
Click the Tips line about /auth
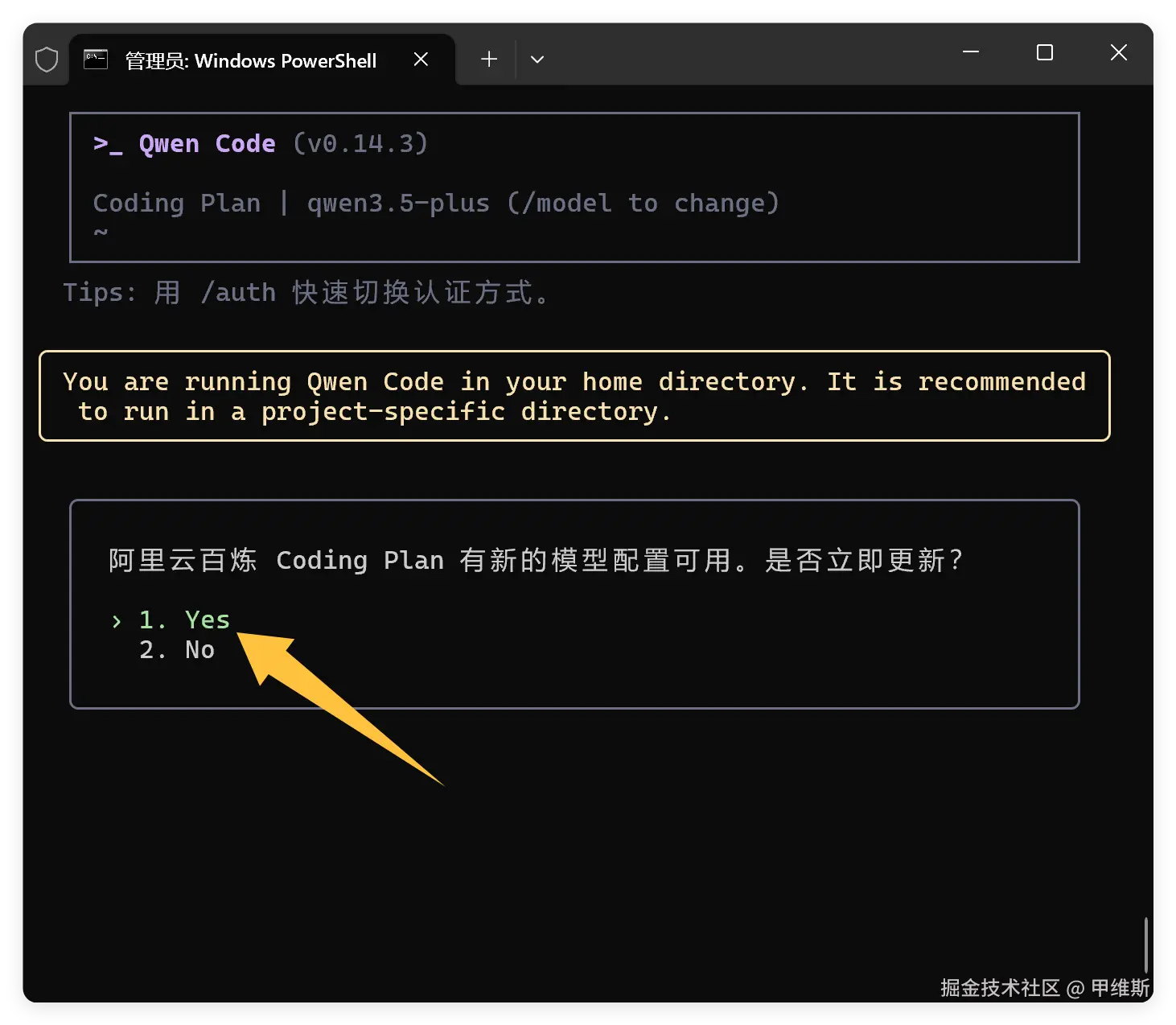pos(306,292)
